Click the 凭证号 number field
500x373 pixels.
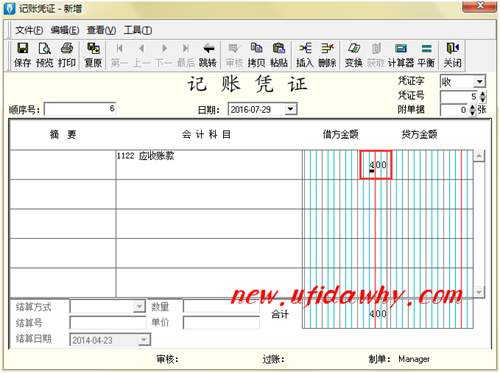(459, 97)
